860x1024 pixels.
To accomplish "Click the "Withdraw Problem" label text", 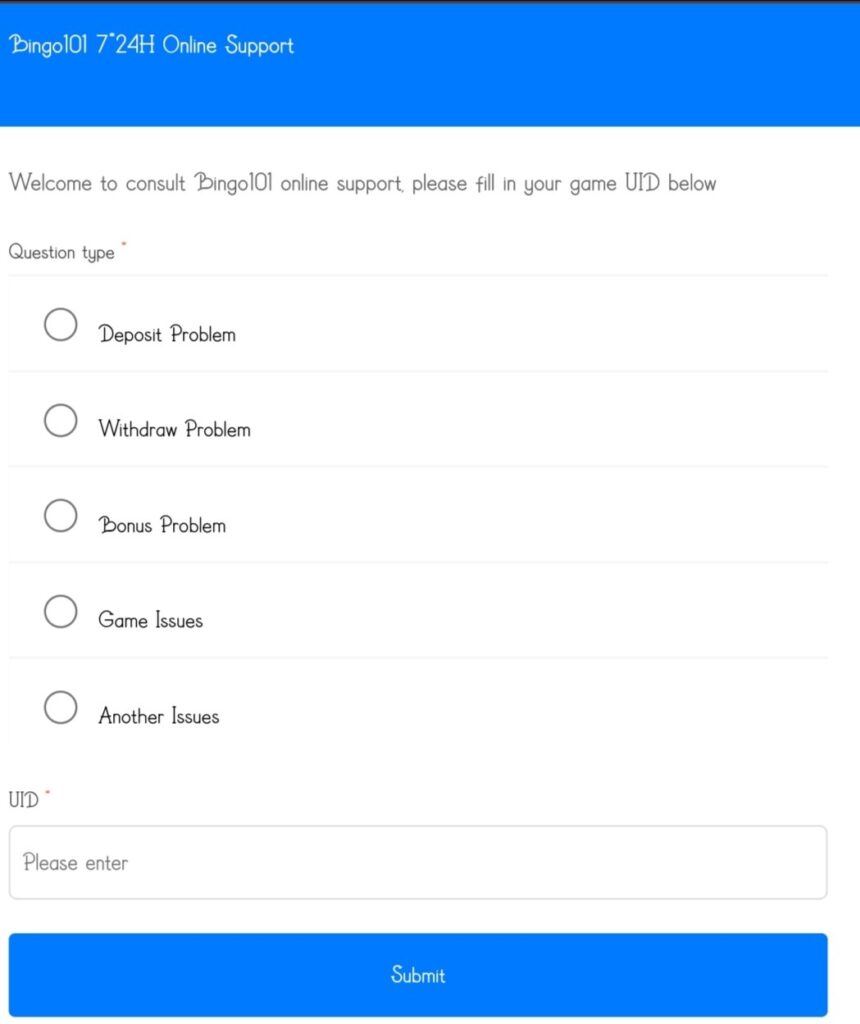I will coord(174,430).
